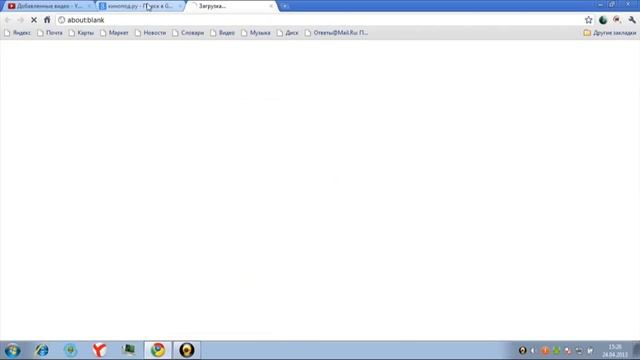Viewport: 640px width, 360px height.
Task: Click the taskbar clock and date
Action: tap(615, 351)
